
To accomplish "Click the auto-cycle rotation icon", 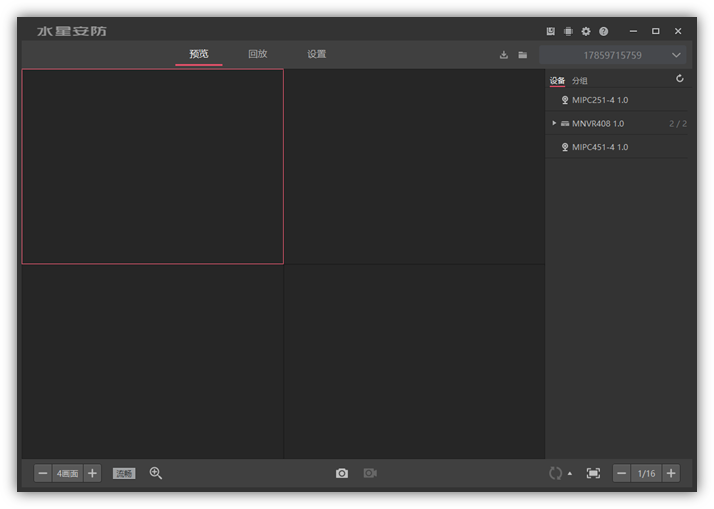I will point(555,473).
